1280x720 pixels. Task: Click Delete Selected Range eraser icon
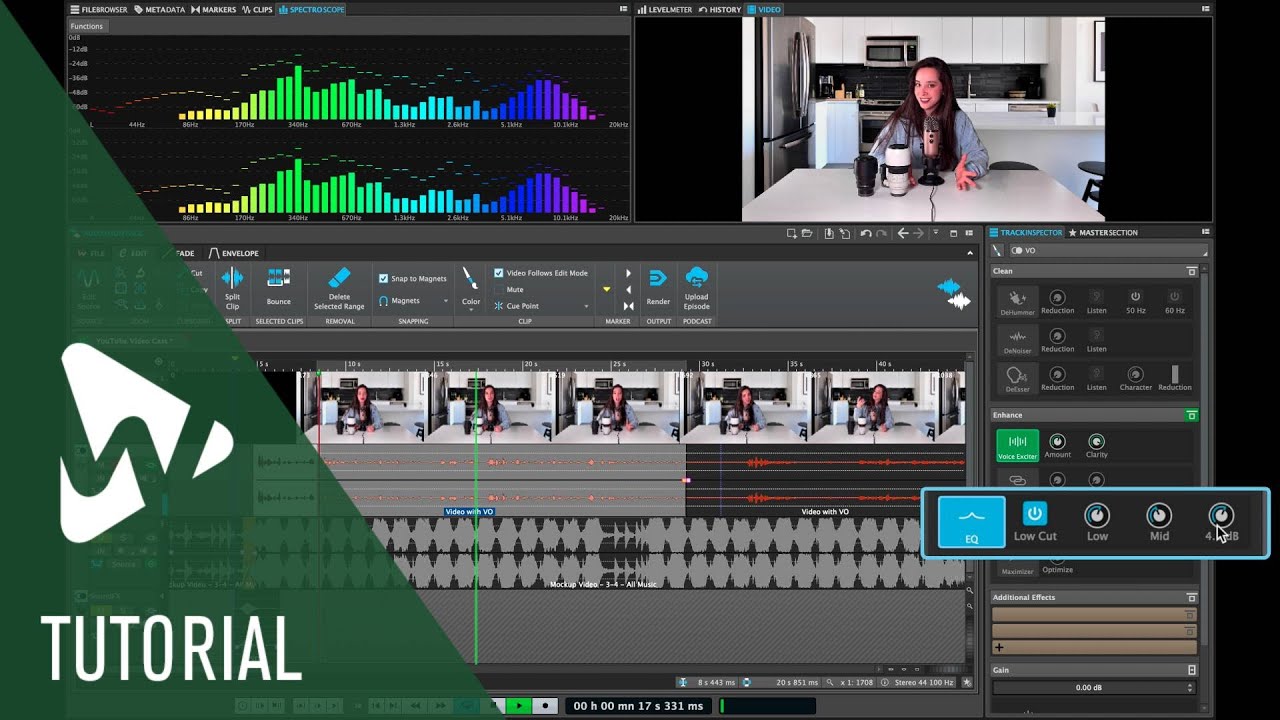pos(339,277)
